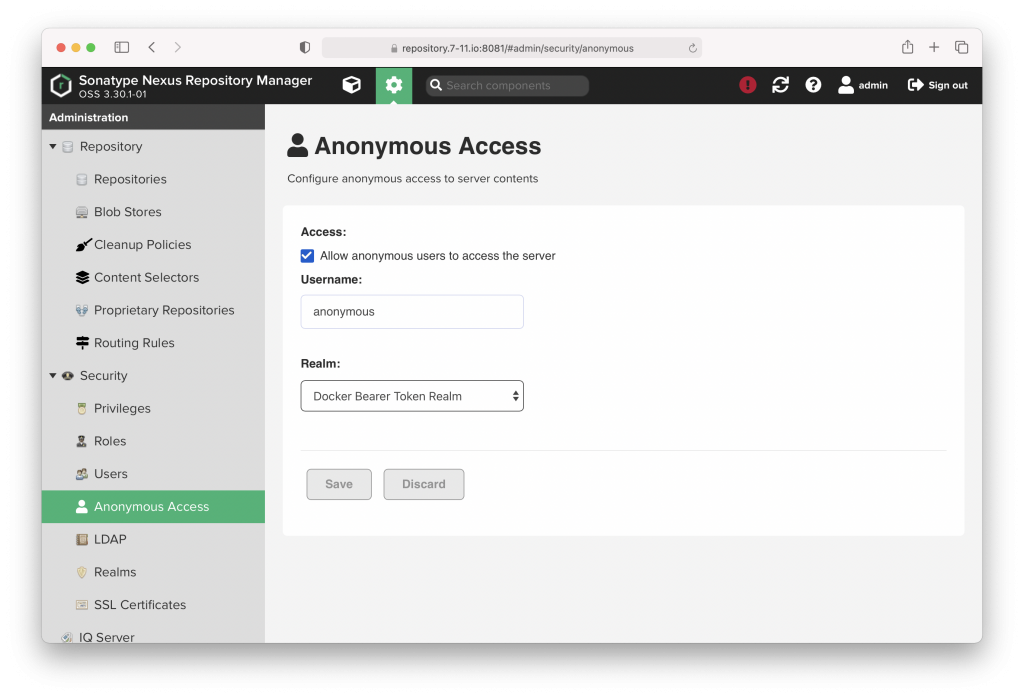Open the Nexus help menu

pos(813,85)
